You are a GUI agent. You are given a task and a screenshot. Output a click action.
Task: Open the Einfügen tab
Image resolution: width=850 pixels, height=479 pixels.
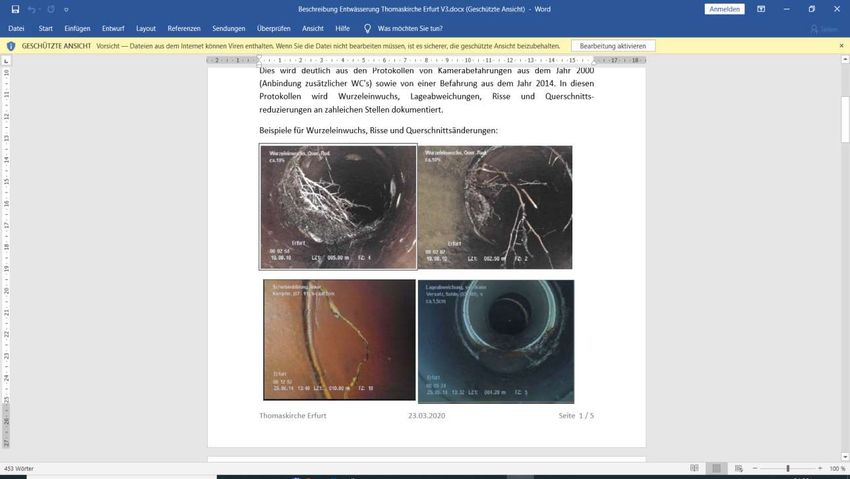click(x=78, y=28)
